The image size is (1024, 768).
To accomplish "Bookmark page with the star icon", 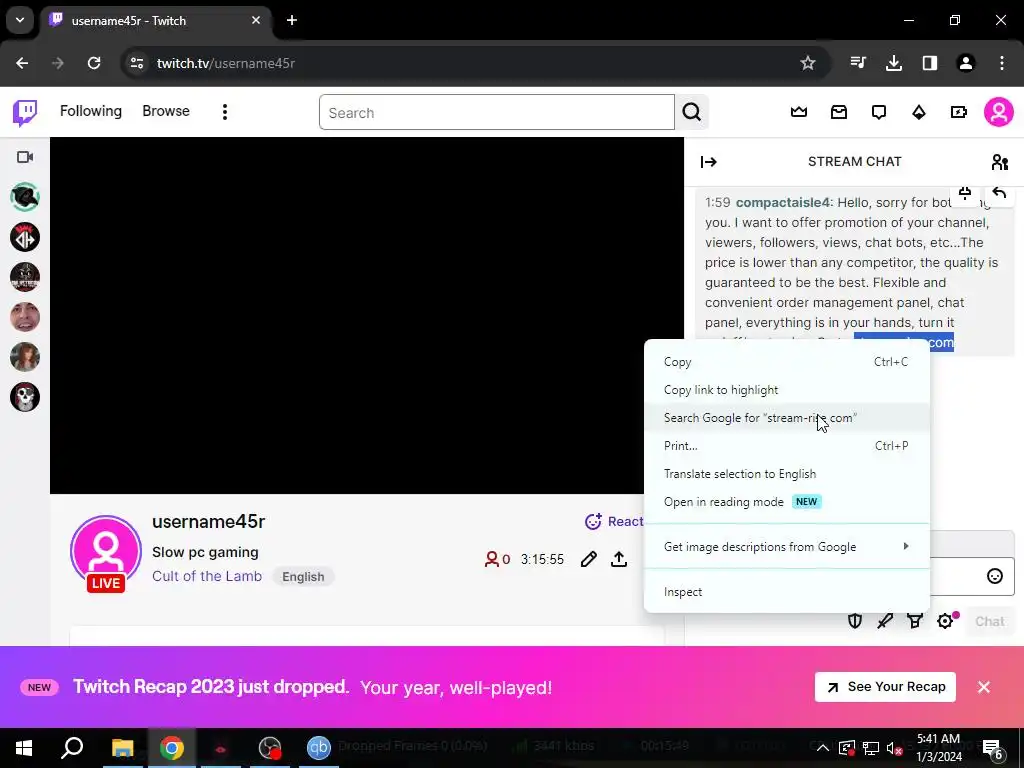I will pyautogui.click(x=808, y=63).
